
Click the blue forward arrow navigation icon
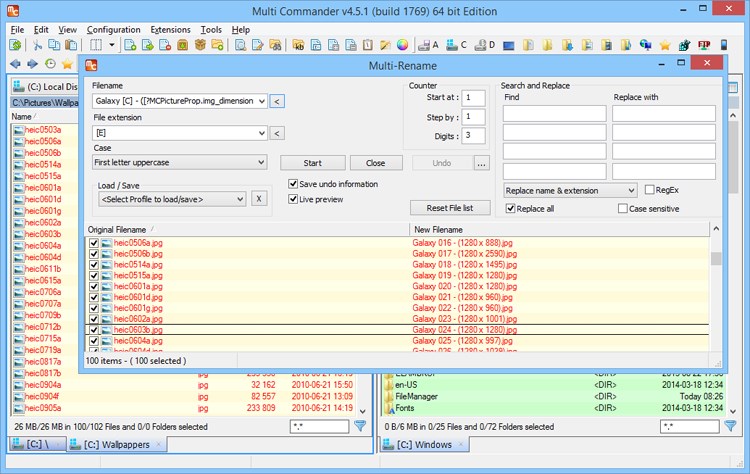(33, 64)
